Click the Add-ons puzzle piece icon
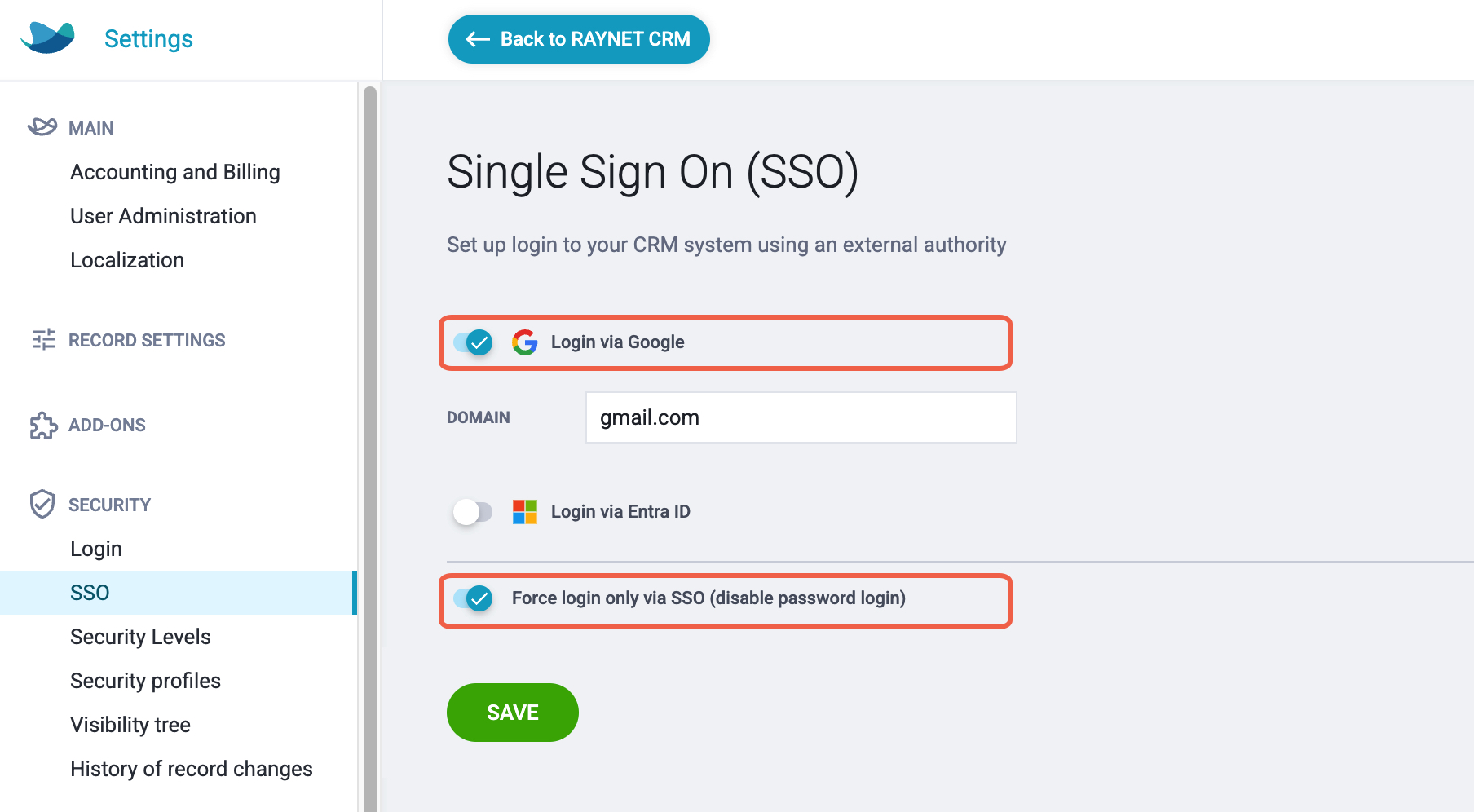Screen dimensions: 1474x812 coord(43,425)
